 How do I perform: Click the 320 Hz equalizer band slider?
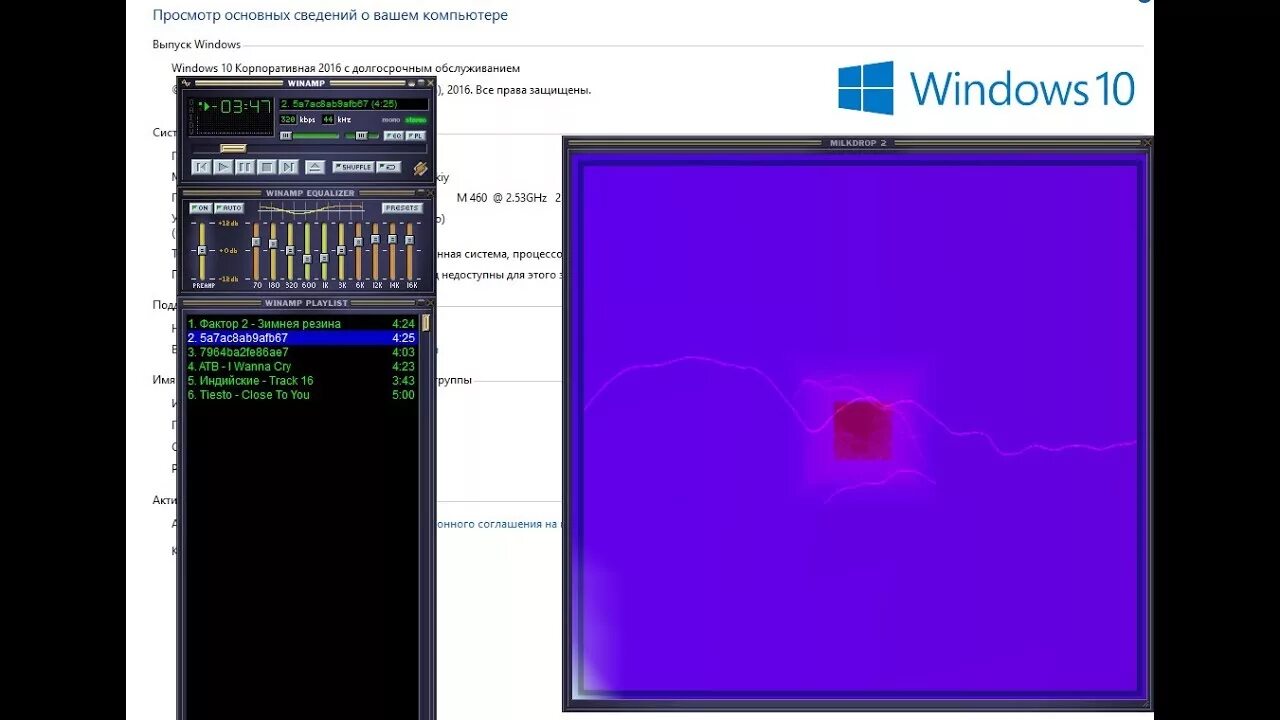[x=290, y=250]
